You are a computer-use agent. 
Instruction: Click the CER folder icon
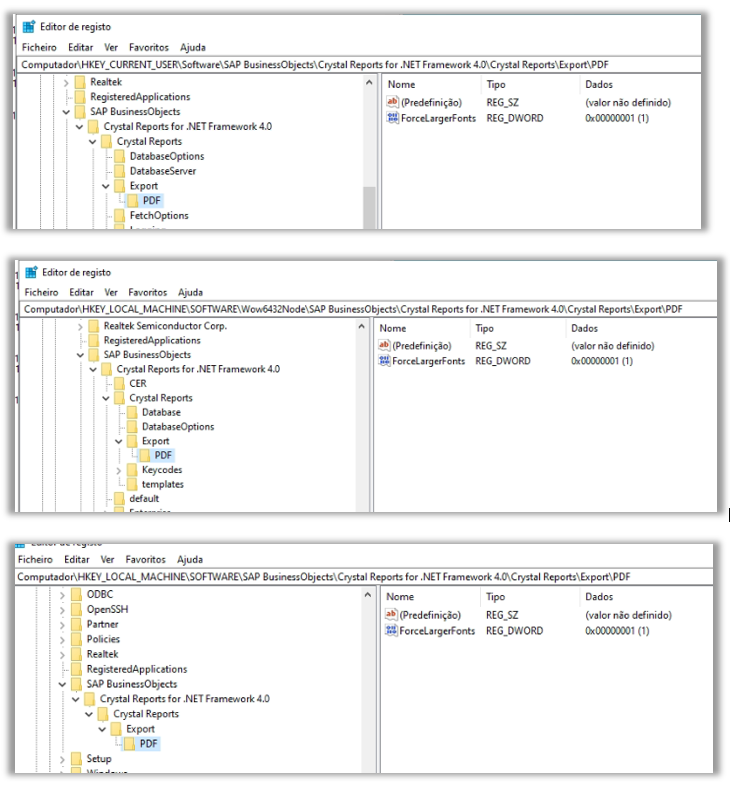[119, 383]
